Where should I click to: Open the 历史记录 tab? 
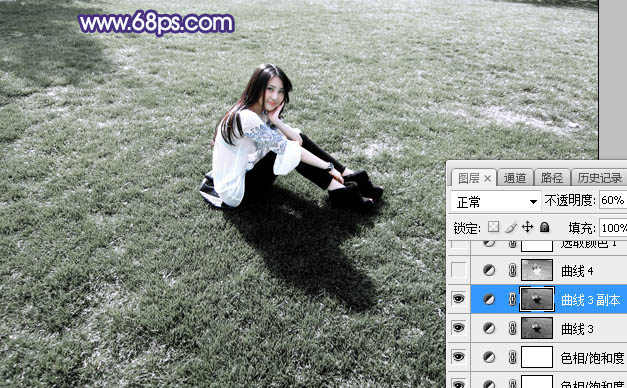(599, 178)
